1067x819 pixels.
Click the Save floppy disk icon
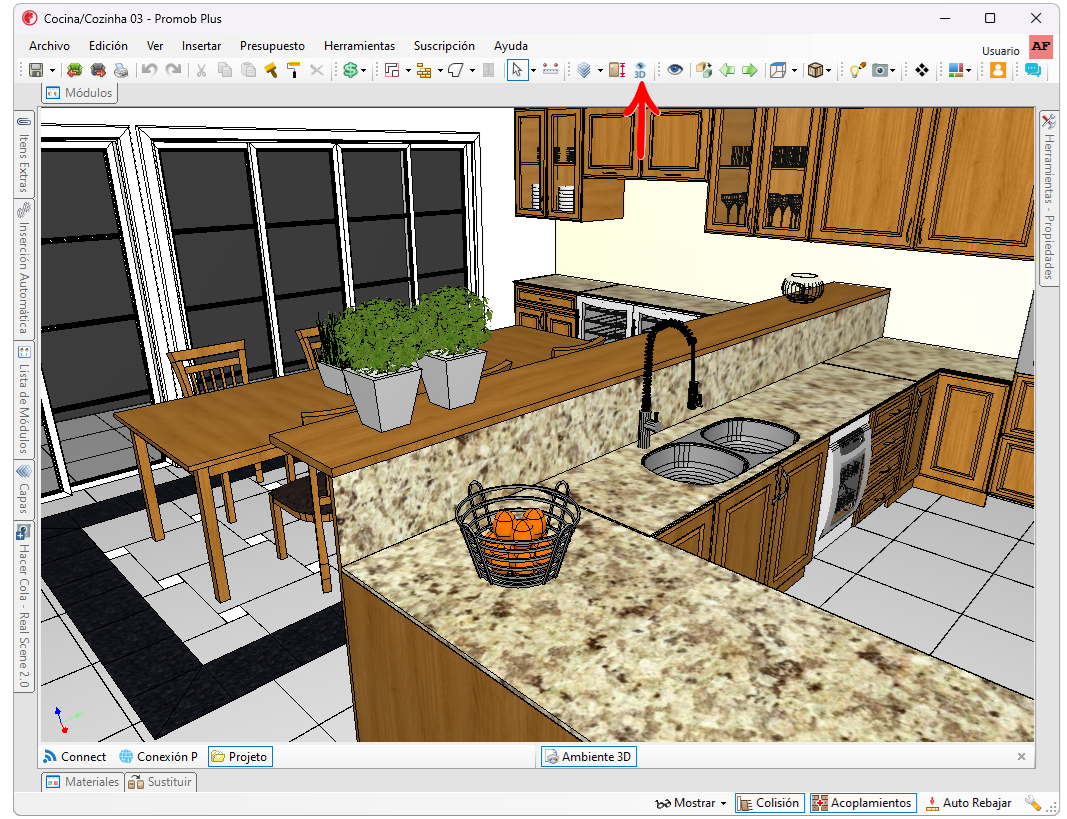tap(36, 70)
